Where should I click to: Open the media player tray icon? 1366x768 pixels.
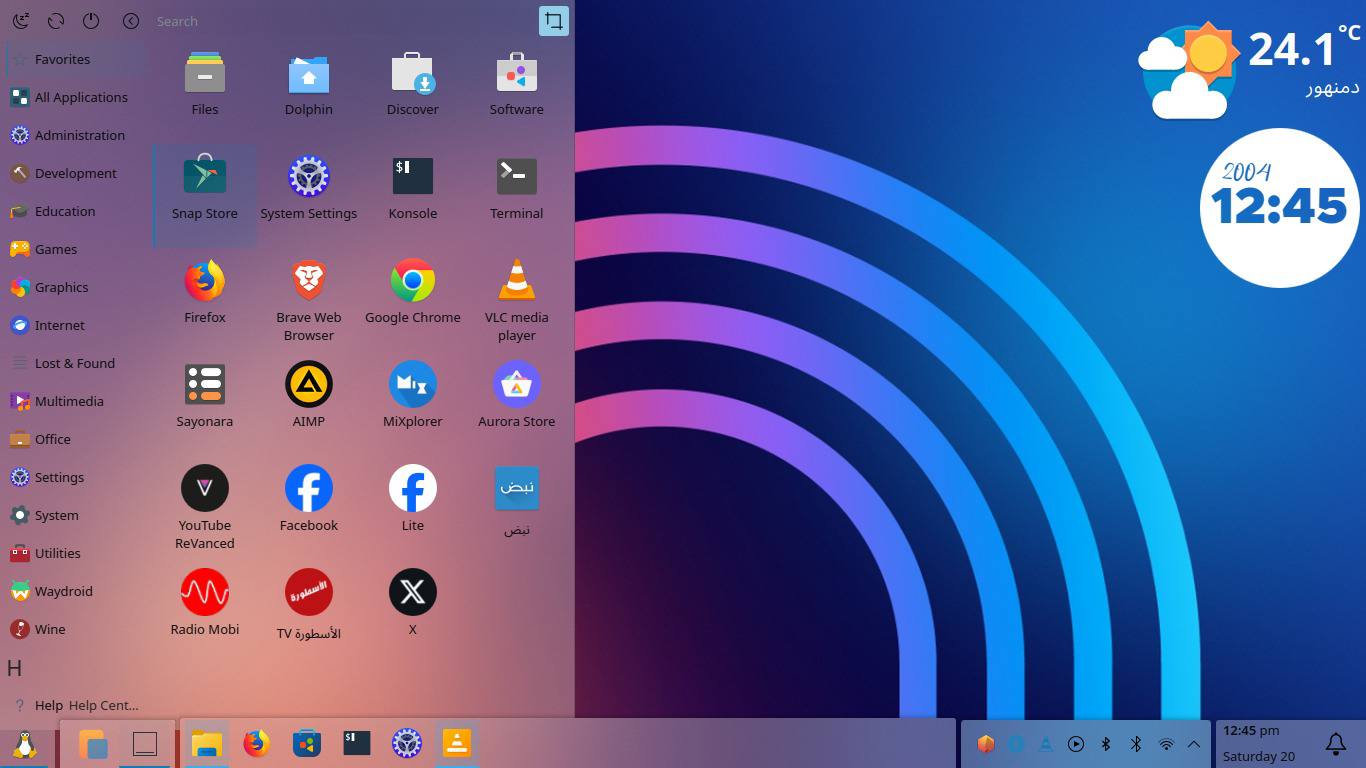pos(1076,744)
